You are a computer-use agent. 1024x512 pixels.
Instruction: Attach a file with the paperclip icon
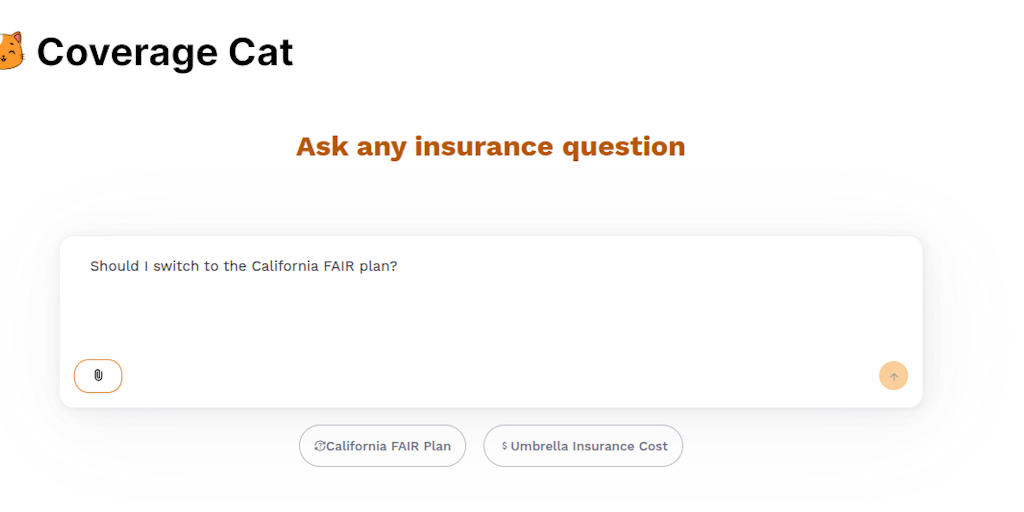click(x=98, y=376)
